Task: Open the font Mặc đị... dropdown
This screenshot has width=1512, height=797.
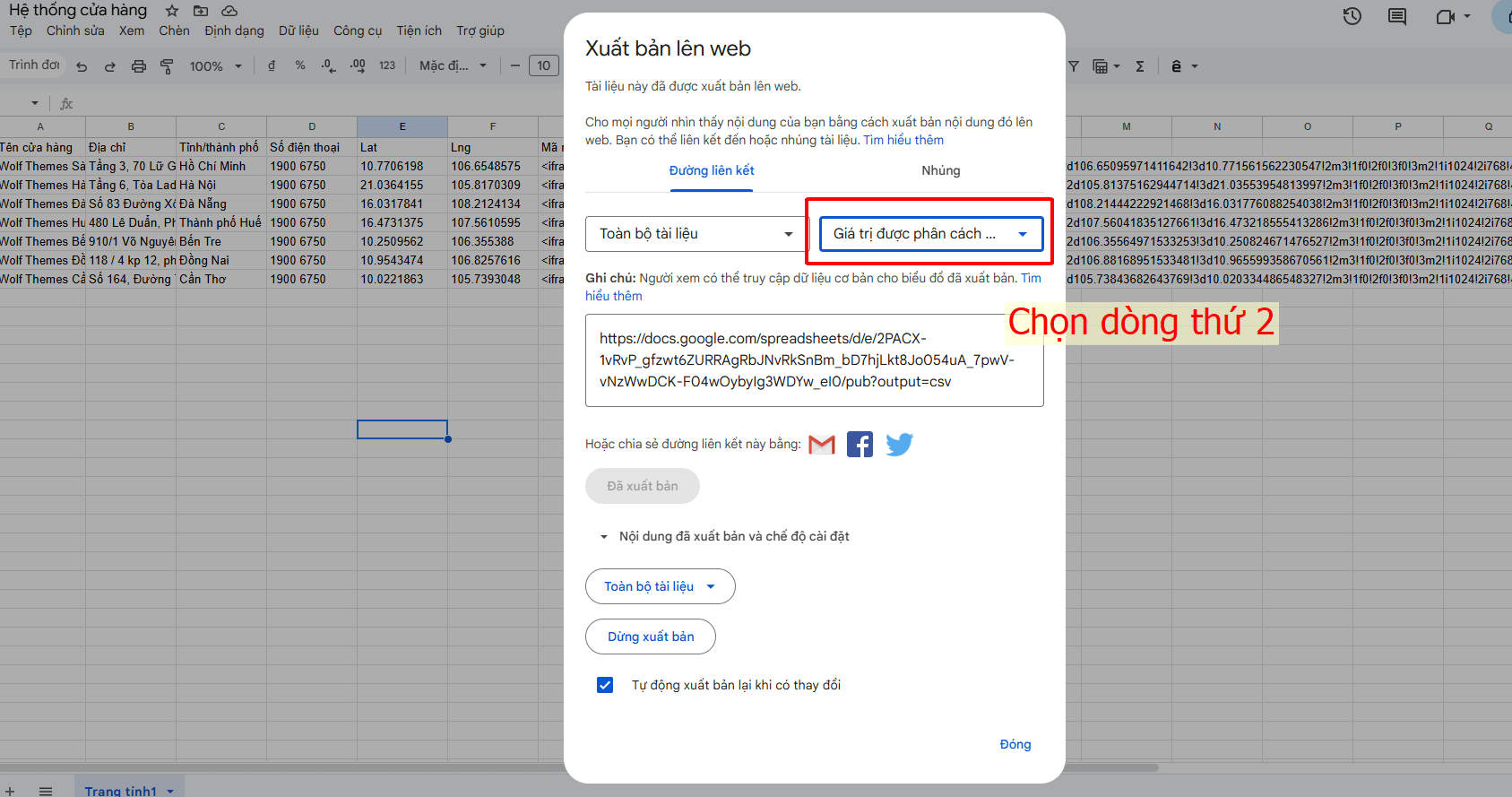Action: tap(454, 65)
